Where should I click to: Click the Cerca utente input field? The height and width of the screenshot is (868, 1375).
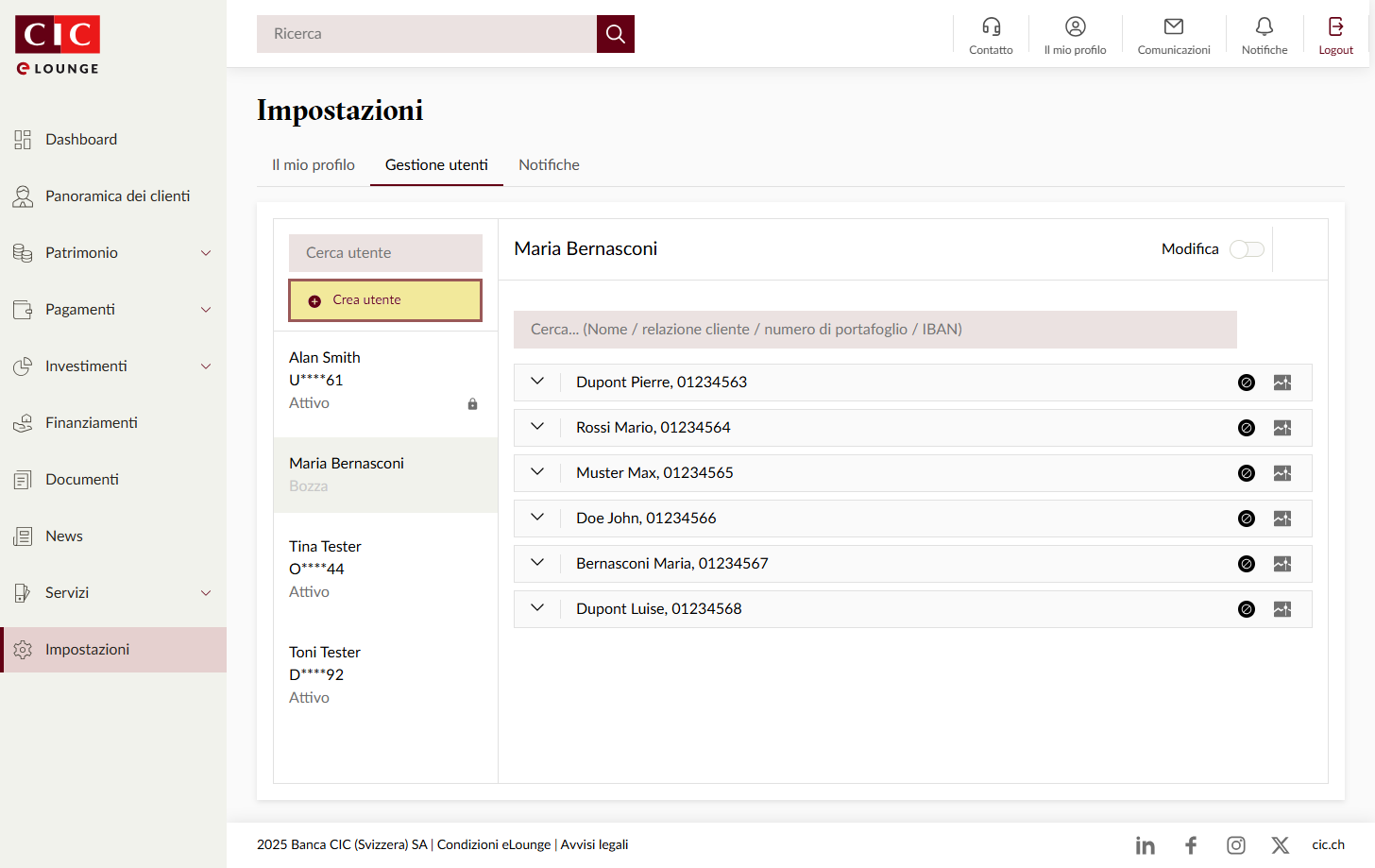click(385, 253)
